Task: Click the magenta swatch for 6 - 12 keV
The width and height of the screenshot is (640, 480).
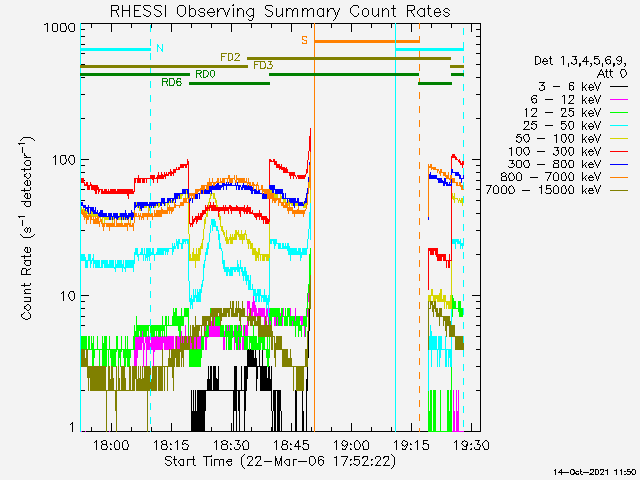Action: point(619,100)
